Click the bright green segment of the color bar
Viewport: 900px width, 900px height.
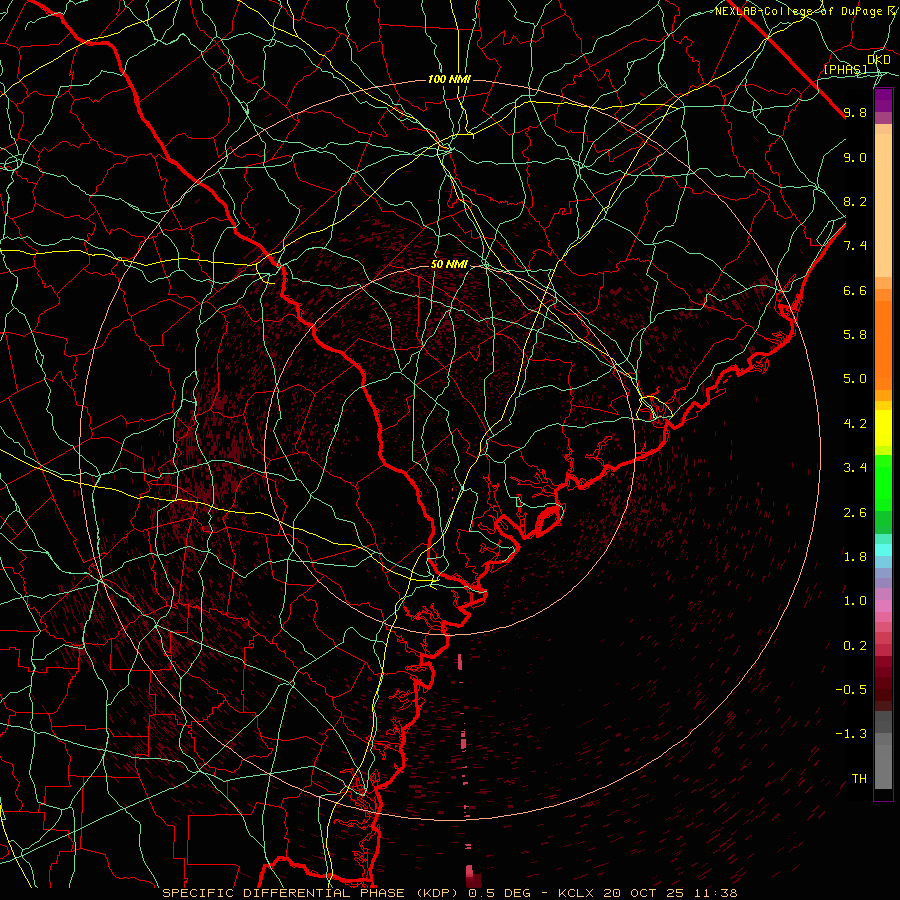(883, 483)
